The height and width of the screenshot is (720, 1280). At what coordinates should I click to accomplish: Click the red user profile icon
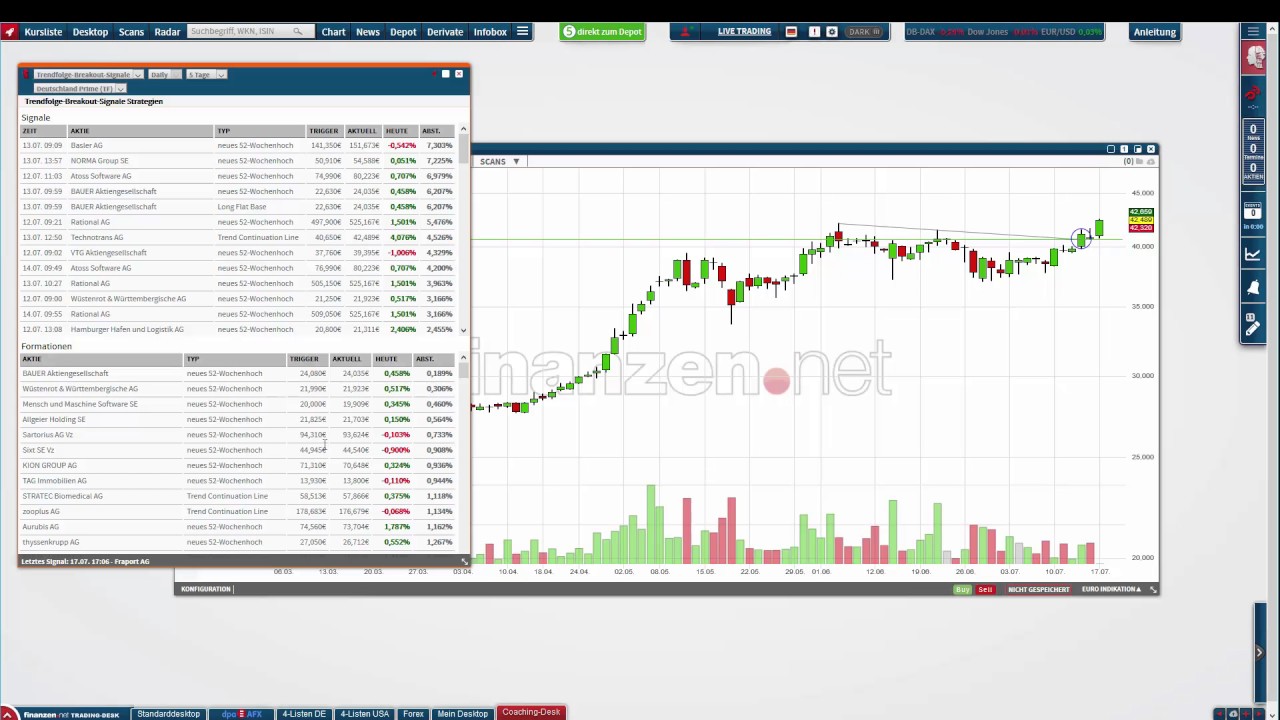click(x=685, y=32)
